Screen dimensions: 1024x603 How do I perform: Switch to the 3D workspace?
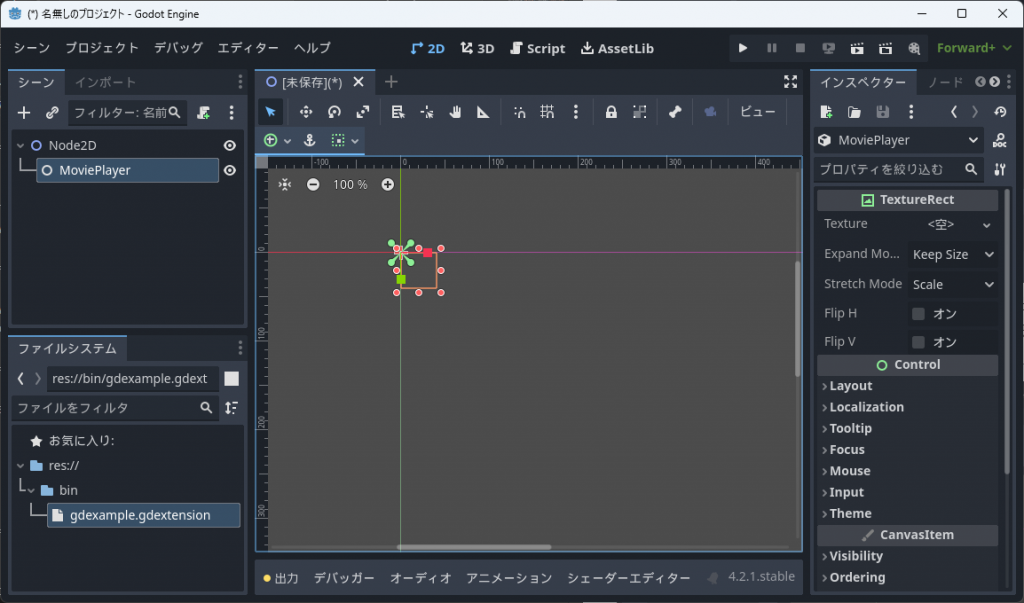[x=477, y=48]
